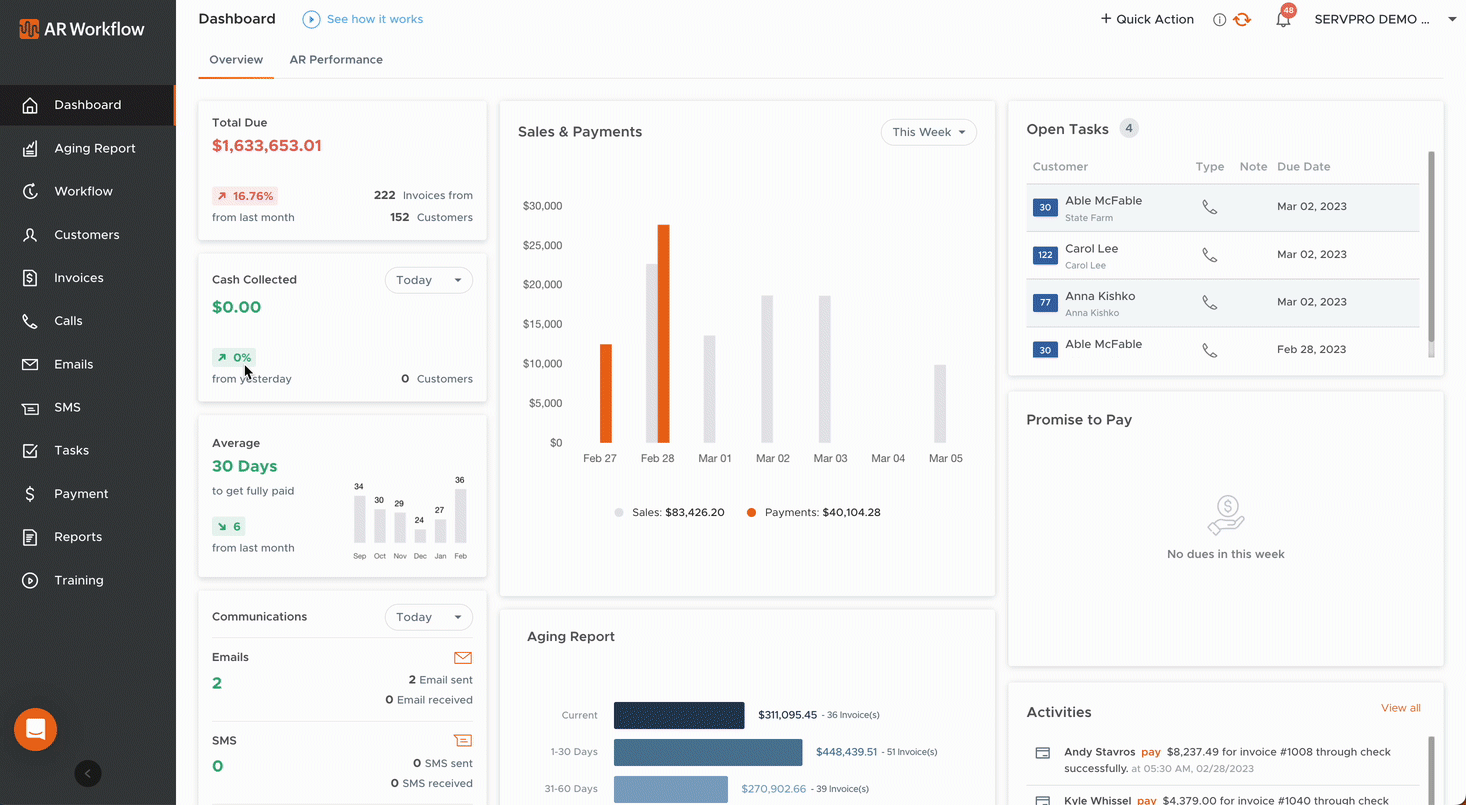
Task: Open Aging Report from the sidebar
Action: [94, 148]
